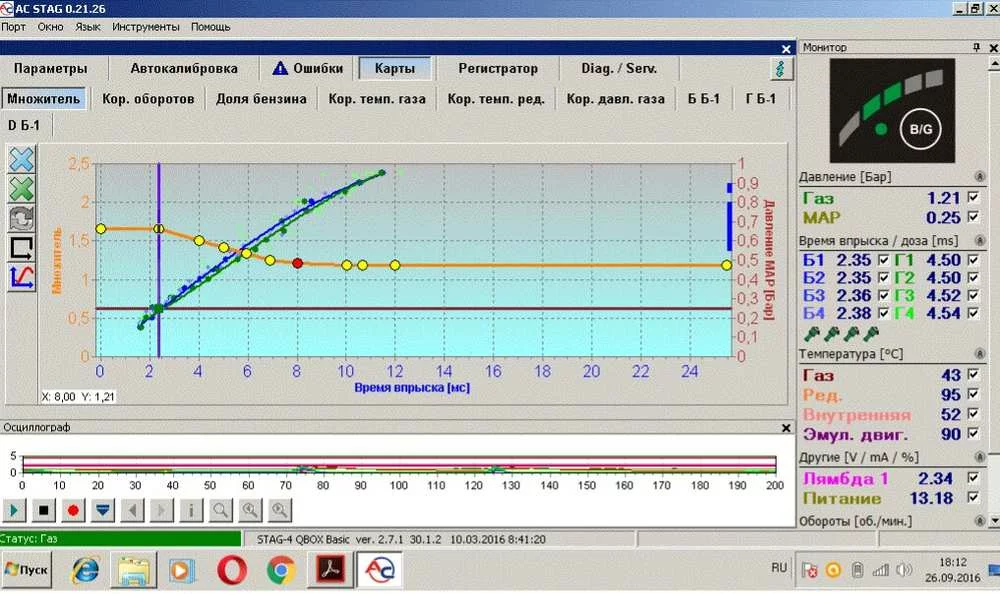1000x594 pixels.
Task: Click the blue X icon beside the map
Action: click(x=21, y=160)
